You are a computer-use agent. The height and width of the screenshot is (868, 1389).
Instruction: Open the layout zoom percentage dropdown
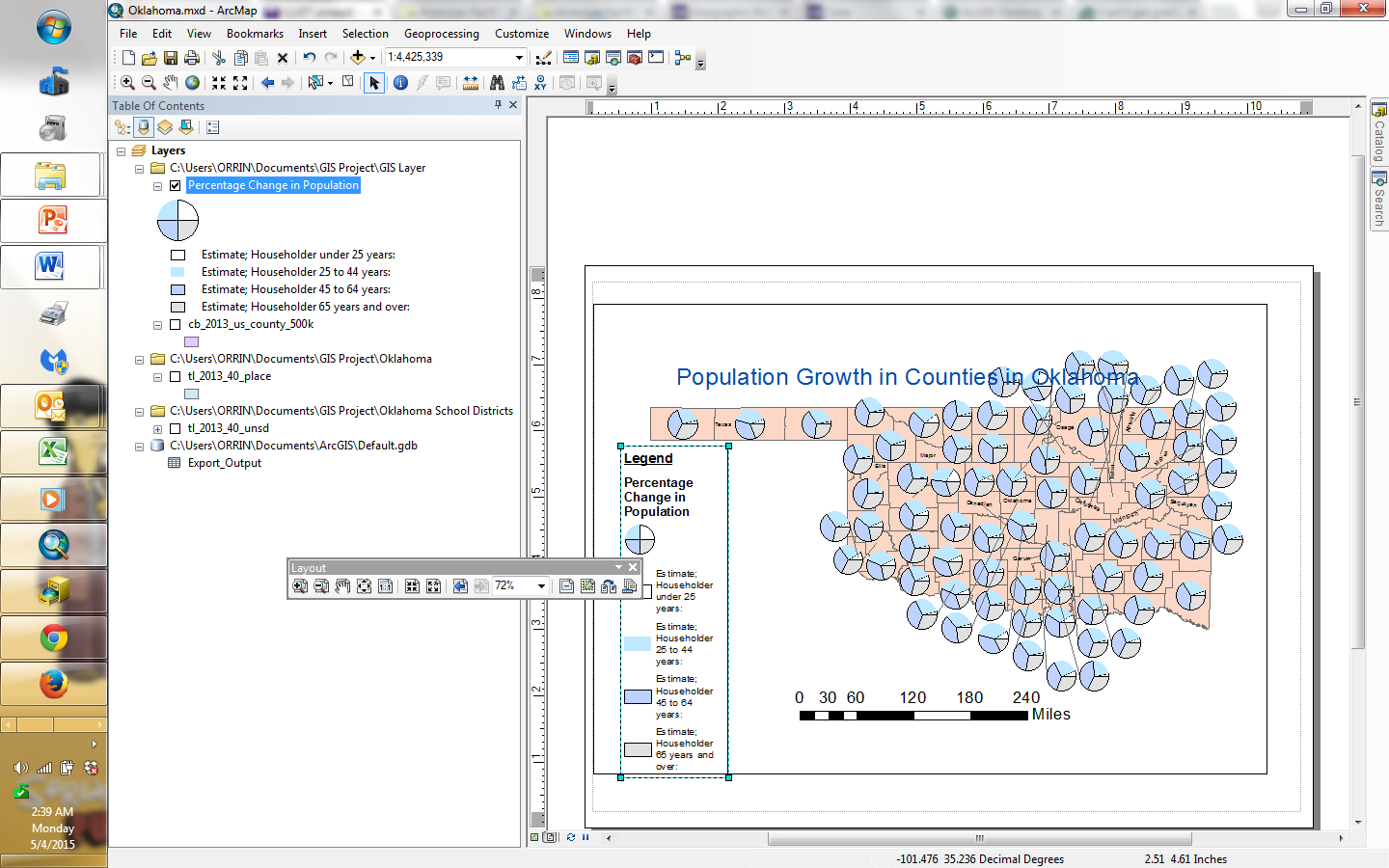pyautogui.click(x=541, y=586)
